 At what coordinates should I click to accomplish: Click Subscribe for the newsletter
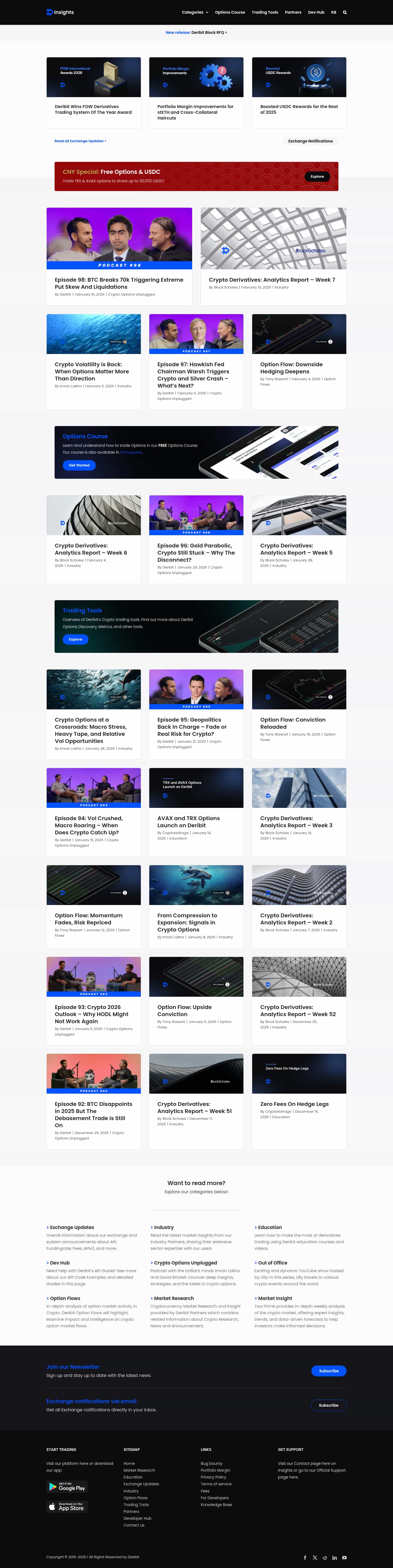coord(329,1371)
